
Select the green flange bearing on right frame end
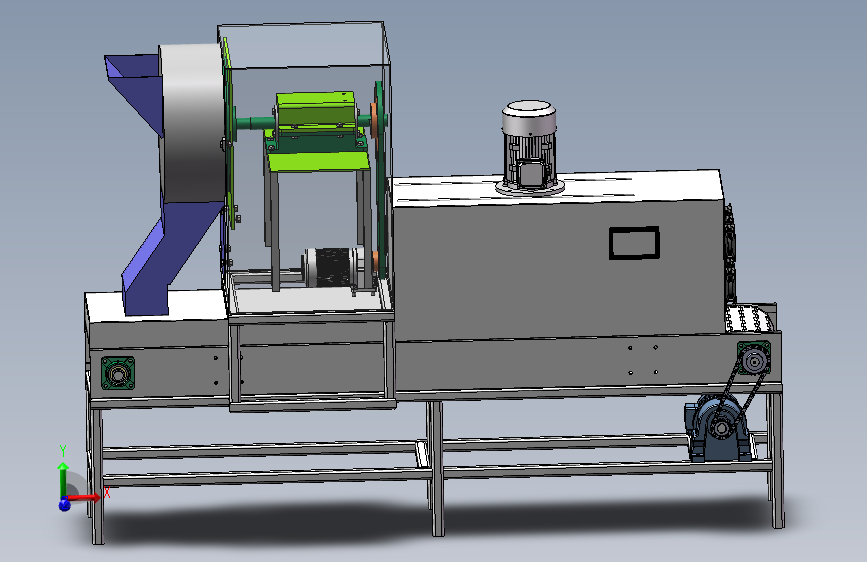pyautogui.click(x=754, y=358)
